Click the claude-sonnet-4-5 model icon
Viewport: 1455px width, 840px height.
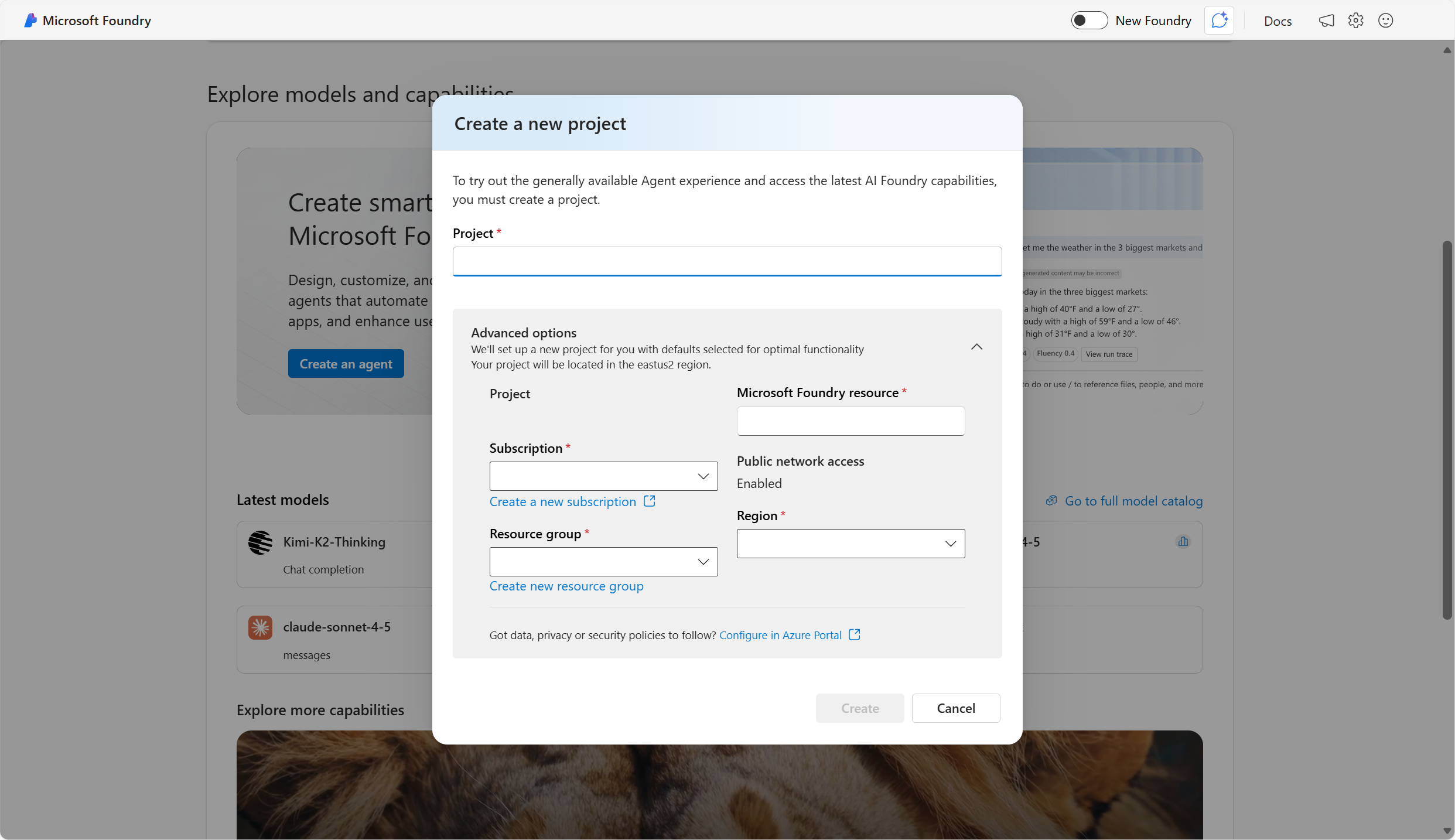pyautogui.click(x=260, y=627)
